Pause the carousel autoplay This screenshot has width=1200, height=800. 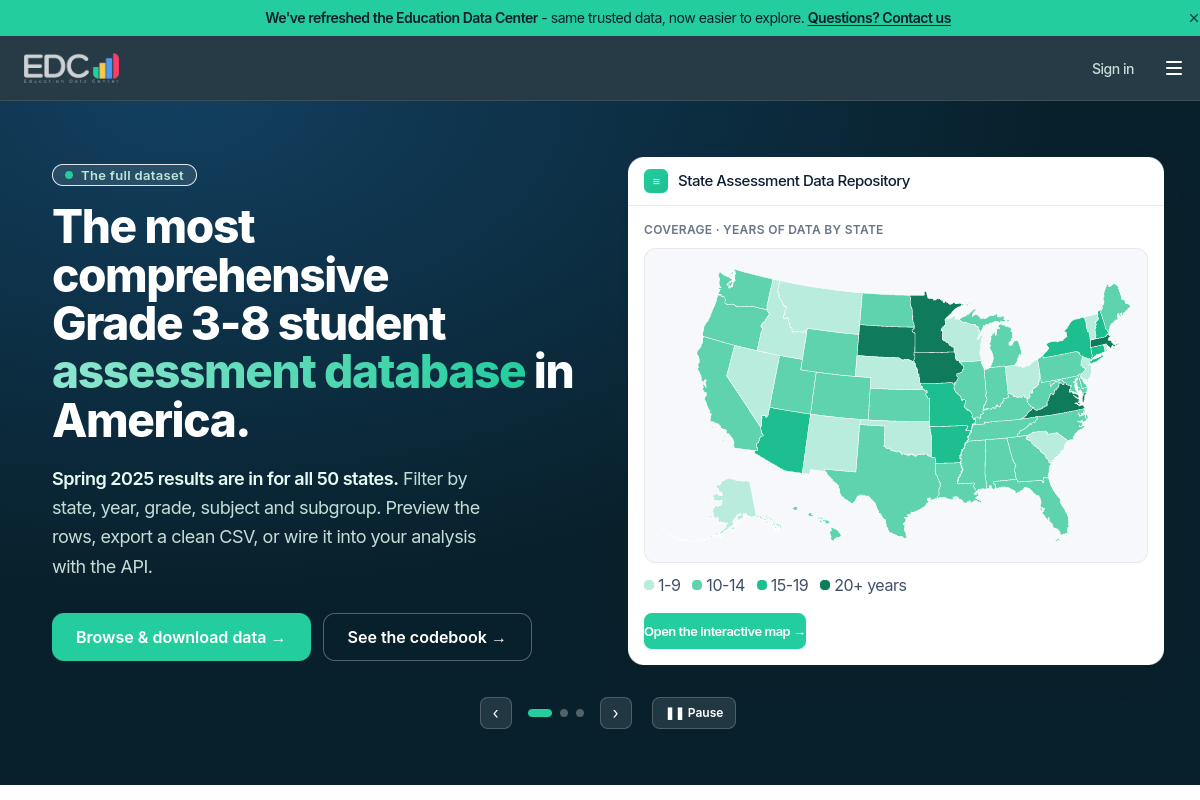coord(694,713)
